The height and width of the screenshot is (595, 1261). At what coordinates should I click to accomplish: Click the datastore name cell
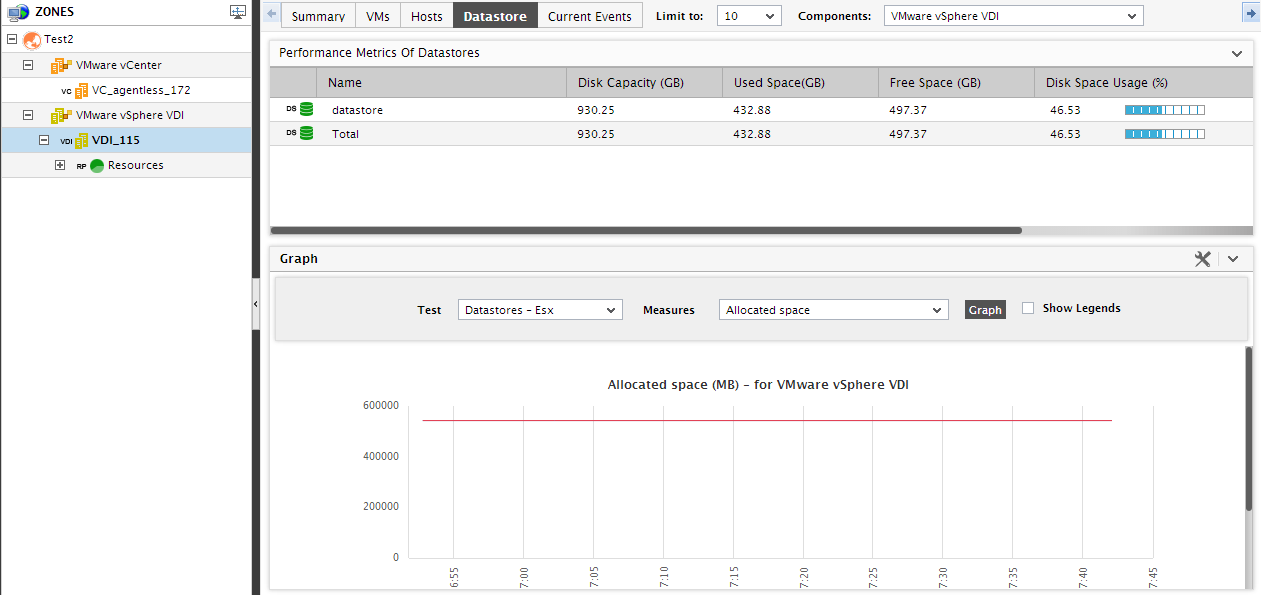357,110
